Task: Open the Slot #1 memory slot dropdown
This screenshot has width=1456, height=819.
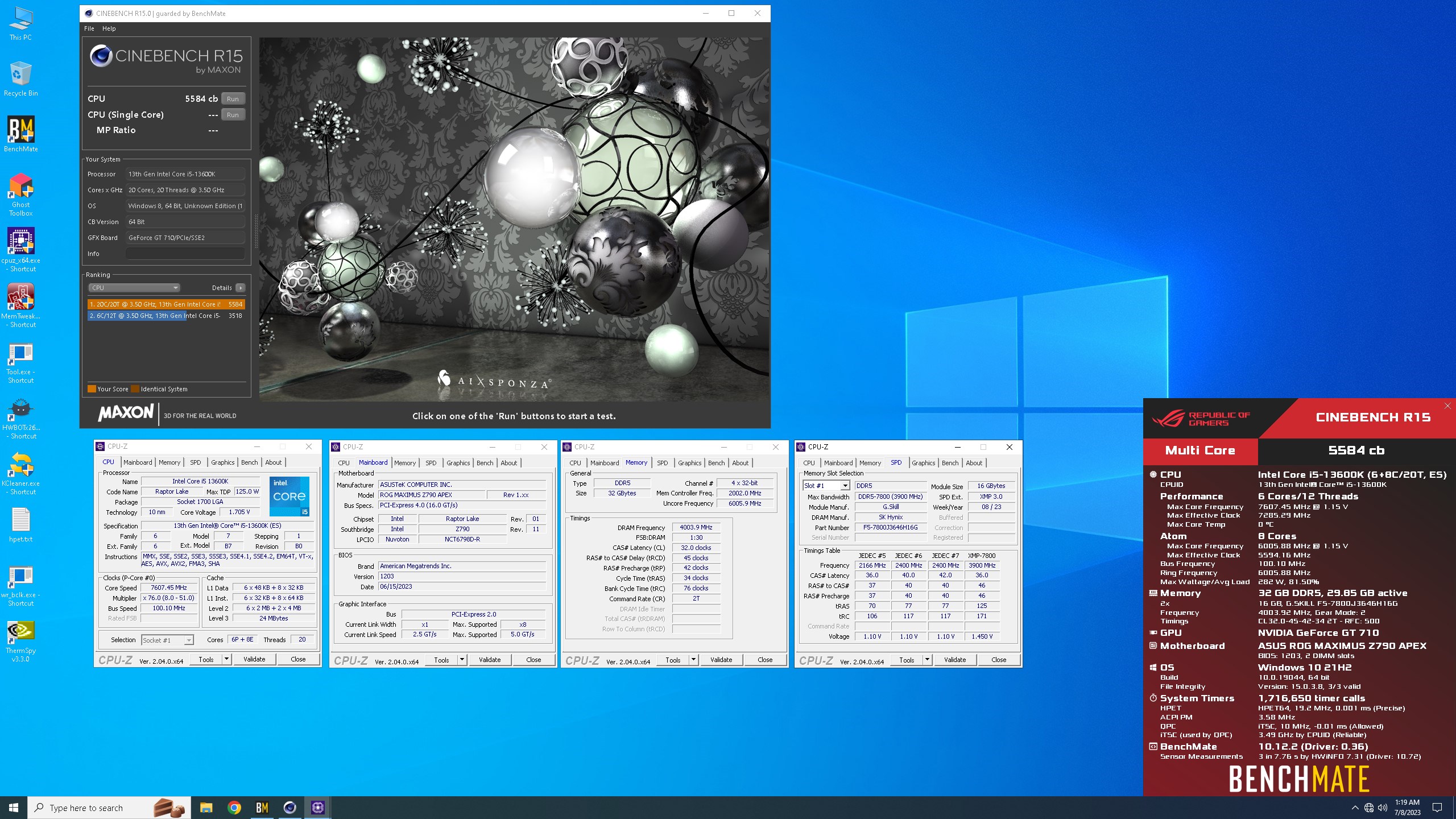Action: coord(826,486)
